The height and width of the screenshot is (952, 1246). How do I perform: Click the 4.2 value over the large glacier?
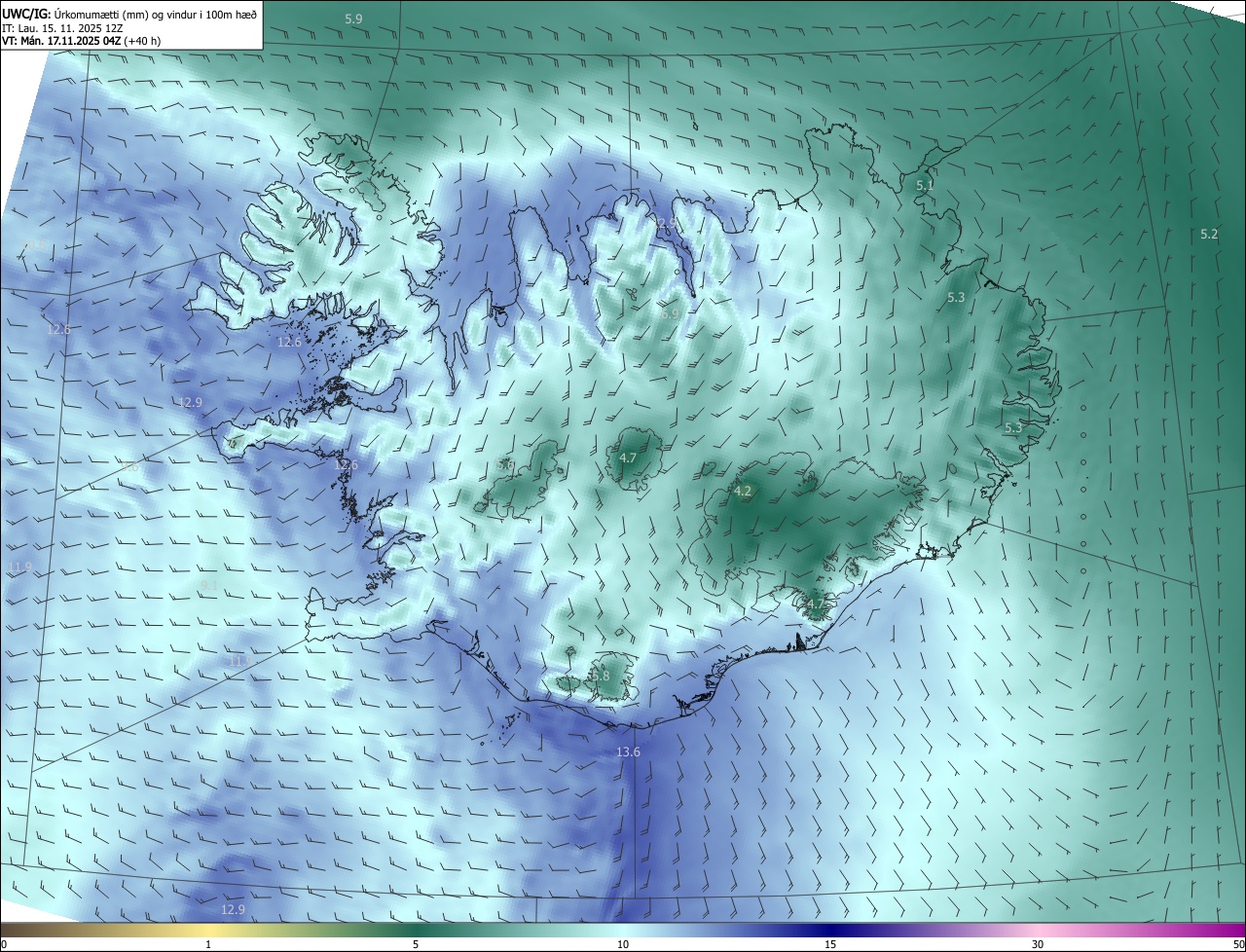(743, 492)
